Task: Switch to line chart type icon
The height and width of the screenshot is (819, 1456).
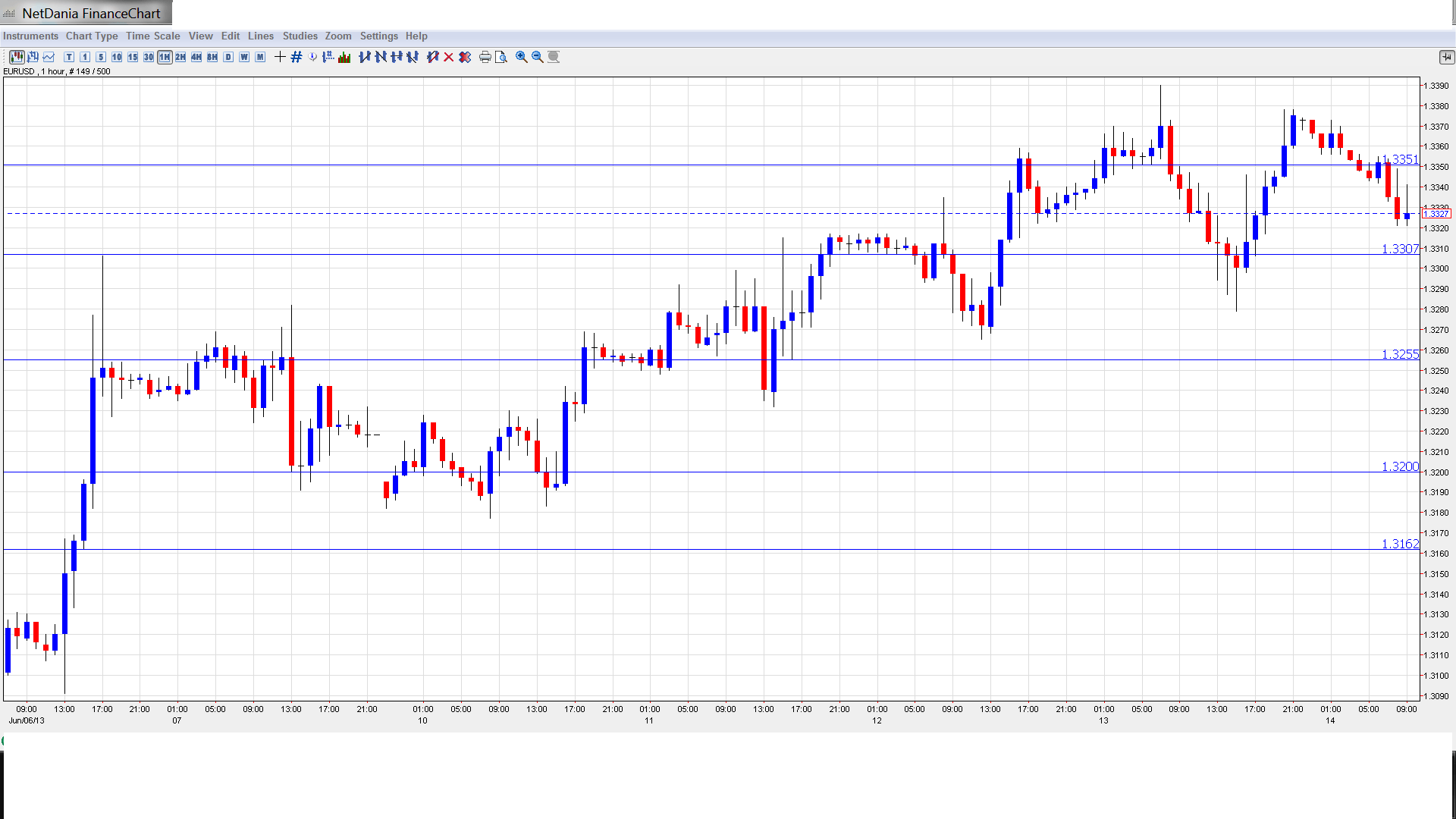Action: tap(49, 57)
